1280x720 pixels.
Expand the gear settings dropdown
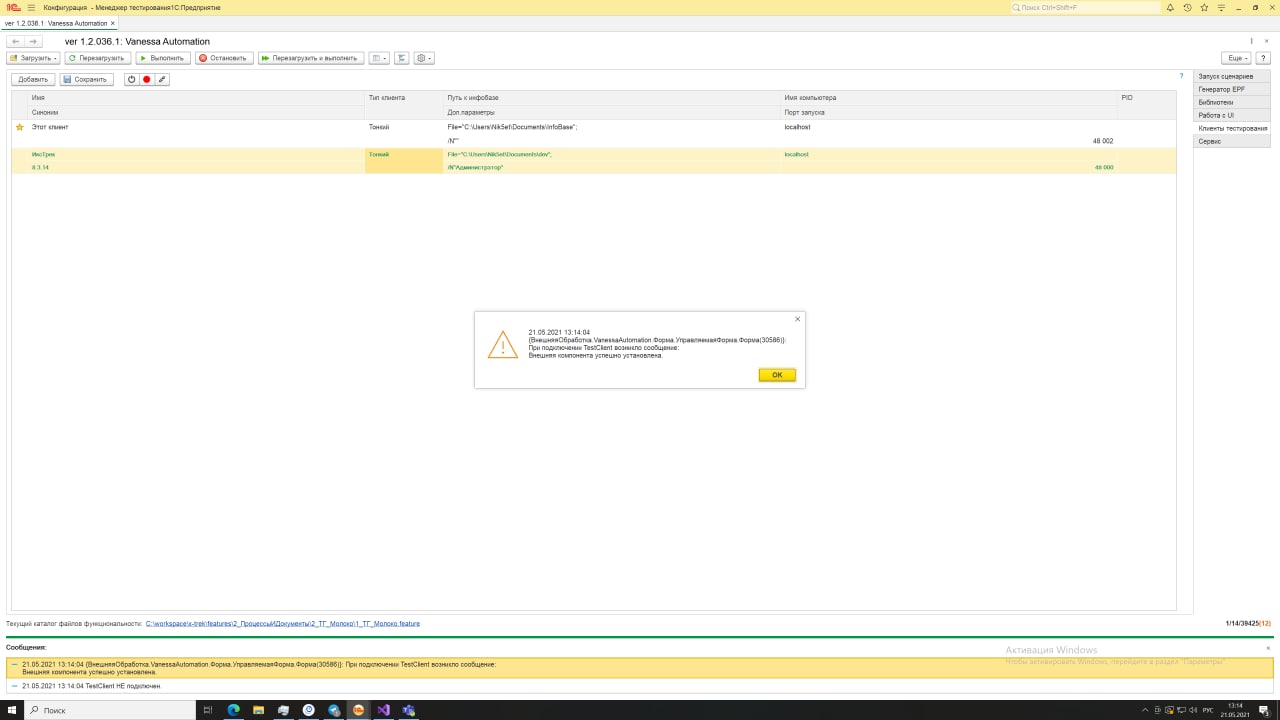[424, 58]
